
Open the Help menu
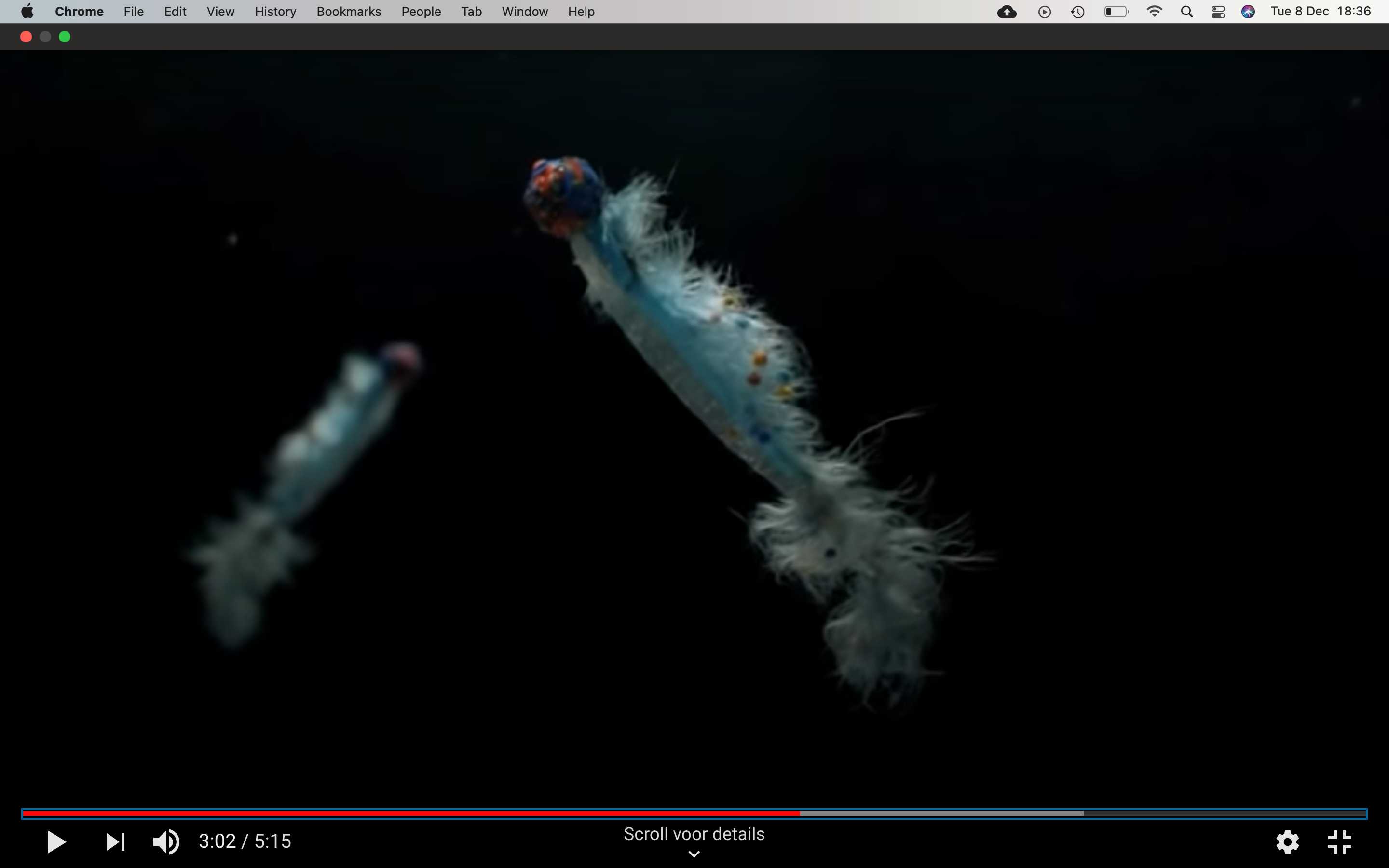[x=581, y=12]
